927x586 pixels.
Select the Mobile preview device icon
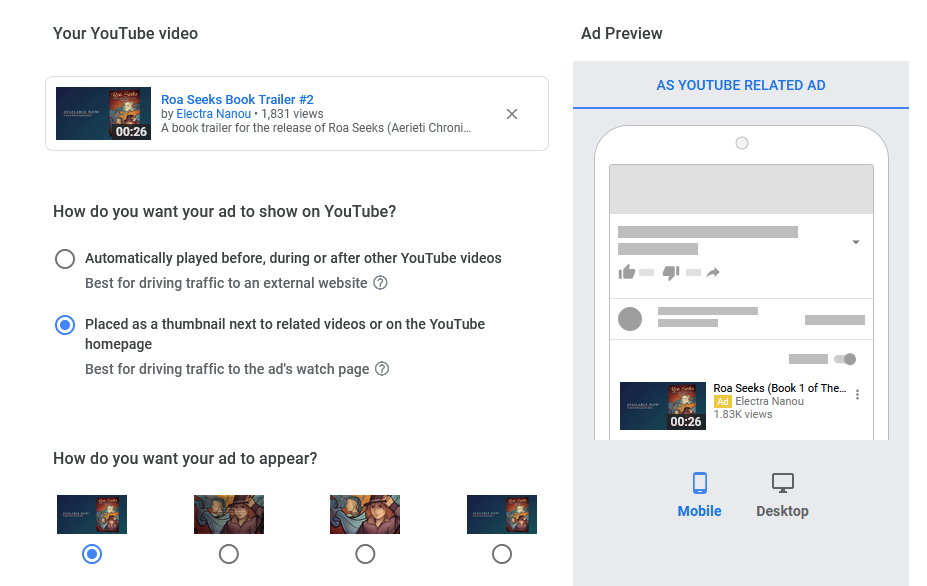coord(699,484)
